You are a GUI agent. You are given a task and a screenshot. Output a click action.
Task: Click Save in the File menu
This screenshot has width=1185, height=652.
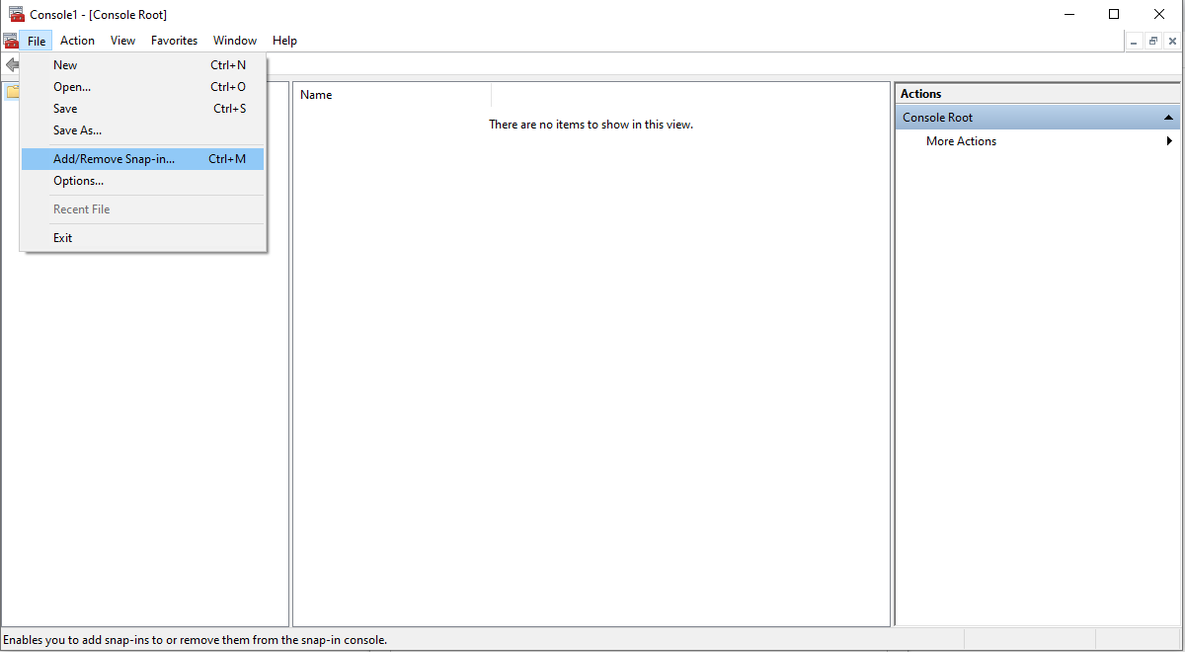pos(65,109)
